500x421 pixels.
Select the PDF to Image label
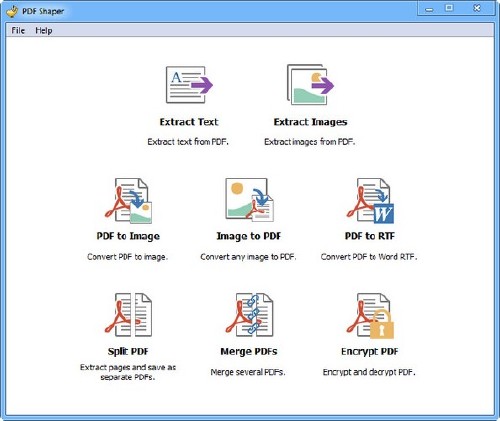coord(128,236)
